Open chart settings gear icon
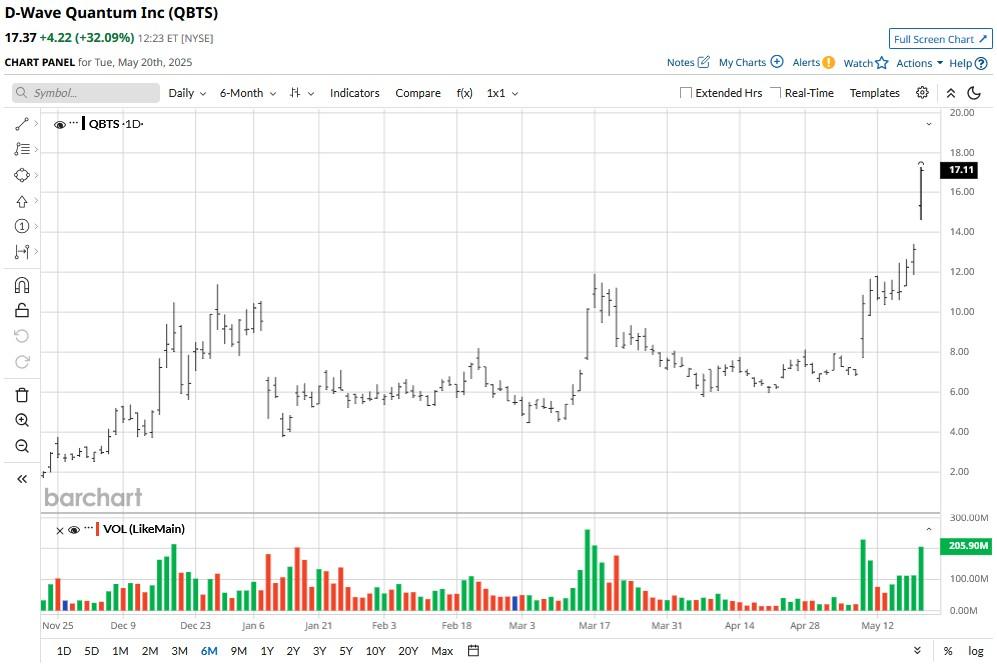This screenshot has height=668, width=997. click(x=922, y=93)
